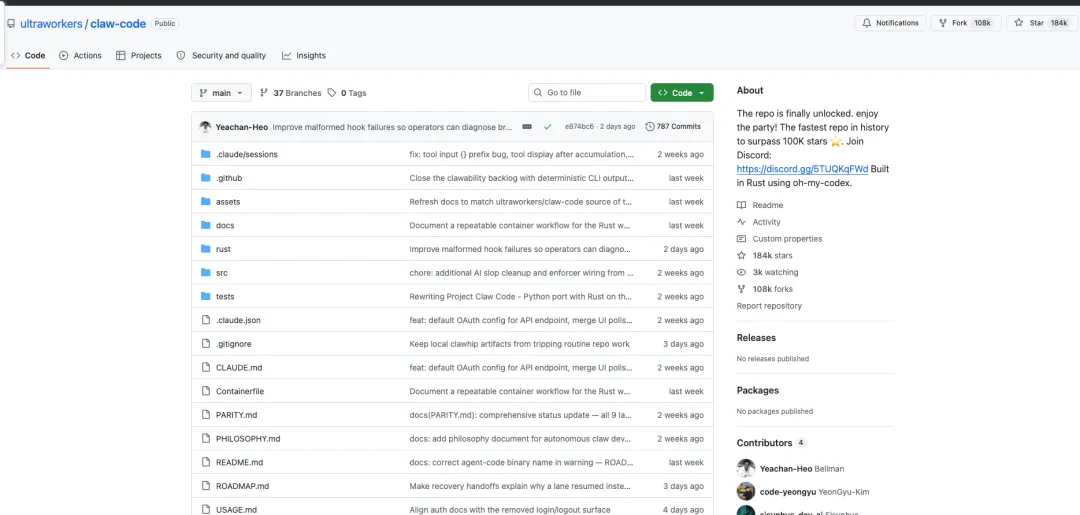Fork the repository via Fork button
This screenshot has height=515, width=1080.
(966, 23)
